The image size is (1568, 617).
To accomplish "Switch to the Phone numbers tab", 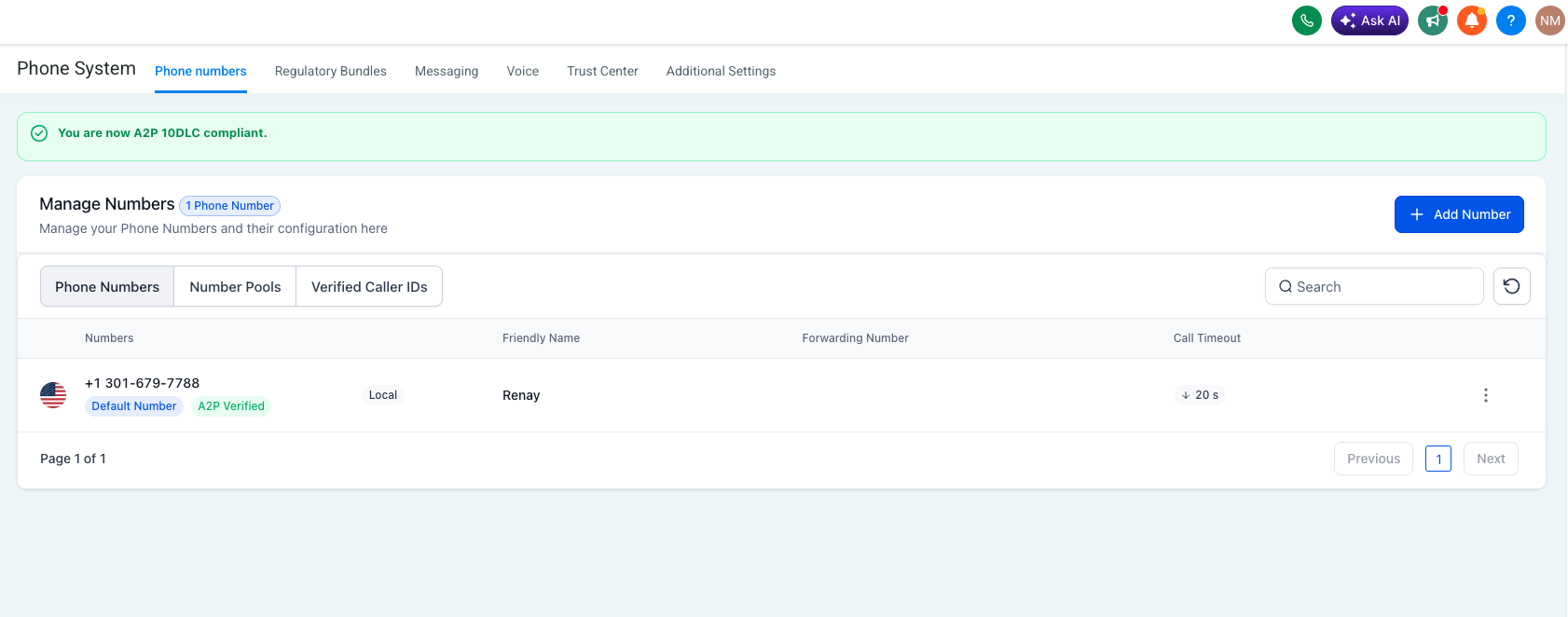I will coord(200,72).
